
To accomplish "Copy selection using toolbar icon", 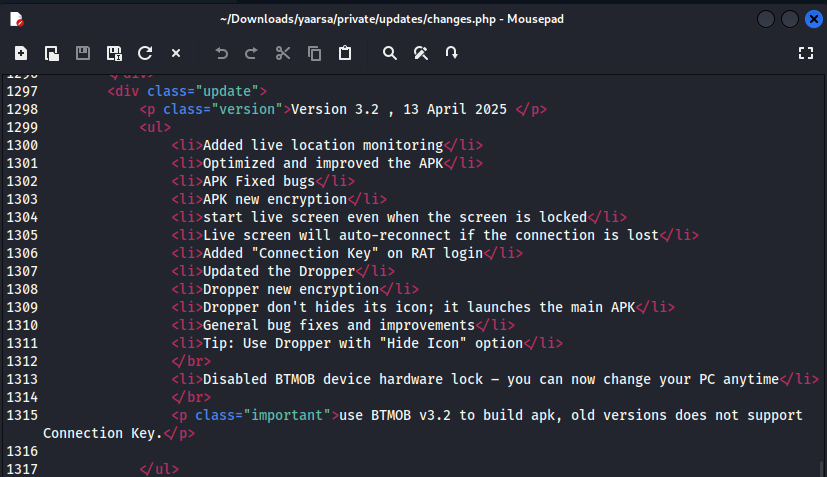I will pos(314,53).
